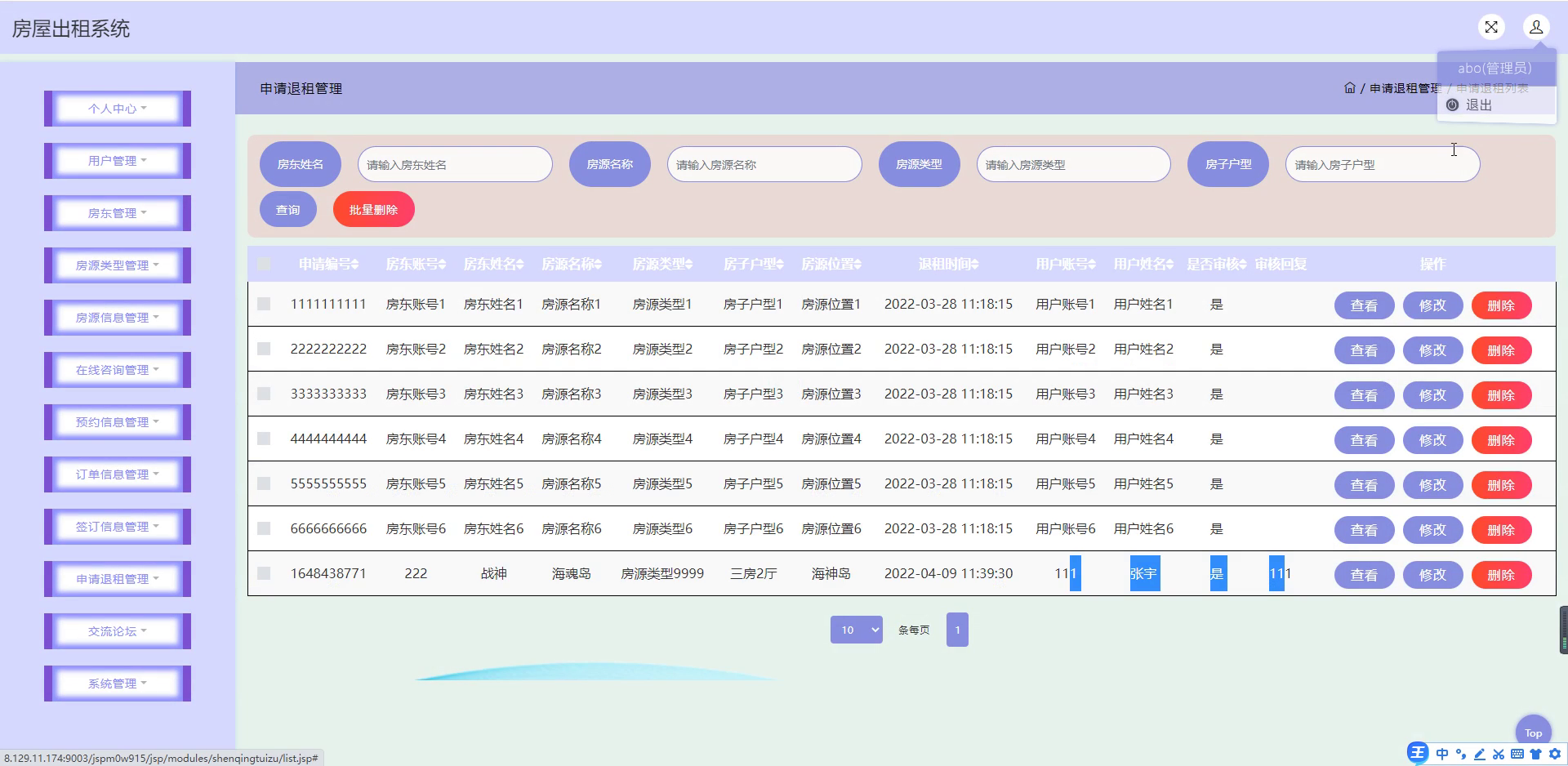
Task: Open the soft keyboard icon in IME bar
Action: 1517,754
